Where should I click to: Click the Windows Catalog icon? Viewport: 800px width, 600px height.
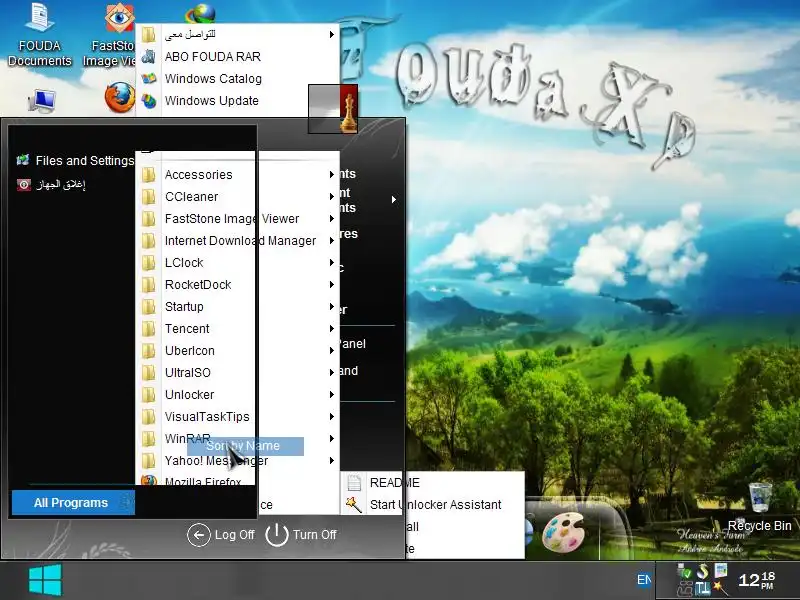(x=148, y=78)
